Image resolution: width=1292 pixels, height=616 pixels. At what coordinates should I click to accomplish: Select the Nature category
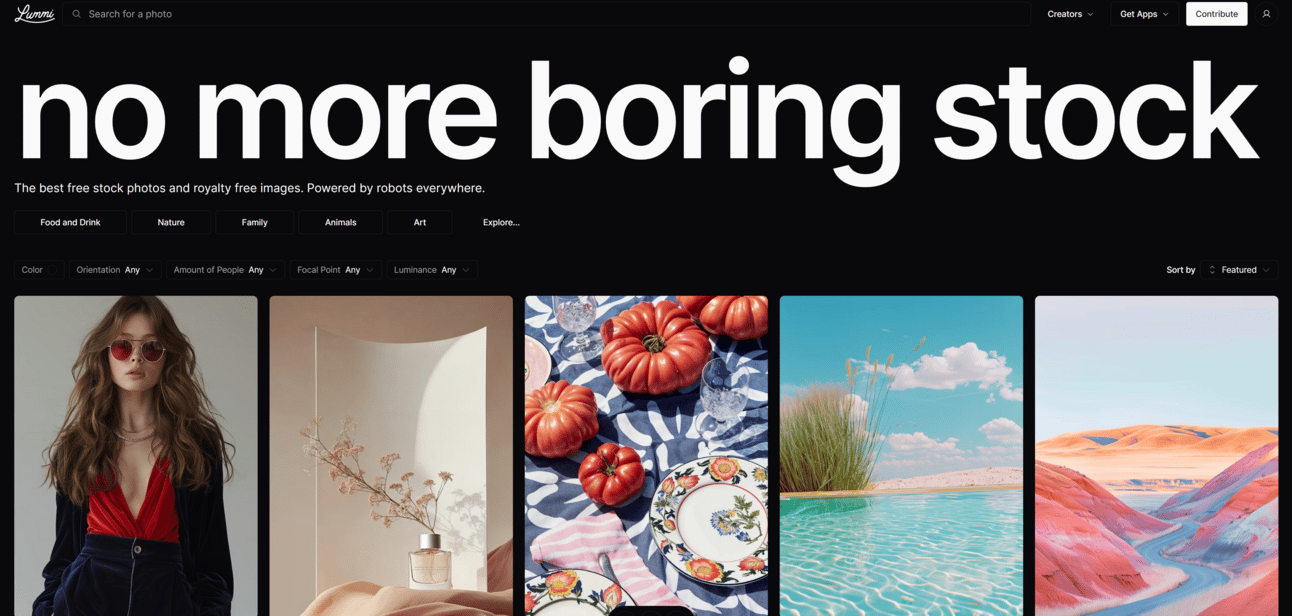pyautogui.click(x=171, y=222)
